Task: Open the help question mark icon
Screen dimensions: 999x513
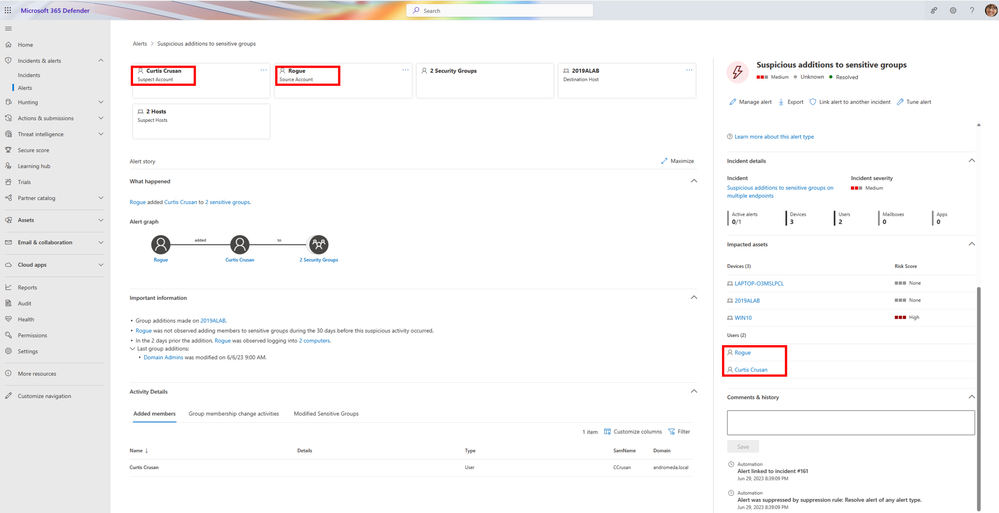Action: [x=972, y=10]
